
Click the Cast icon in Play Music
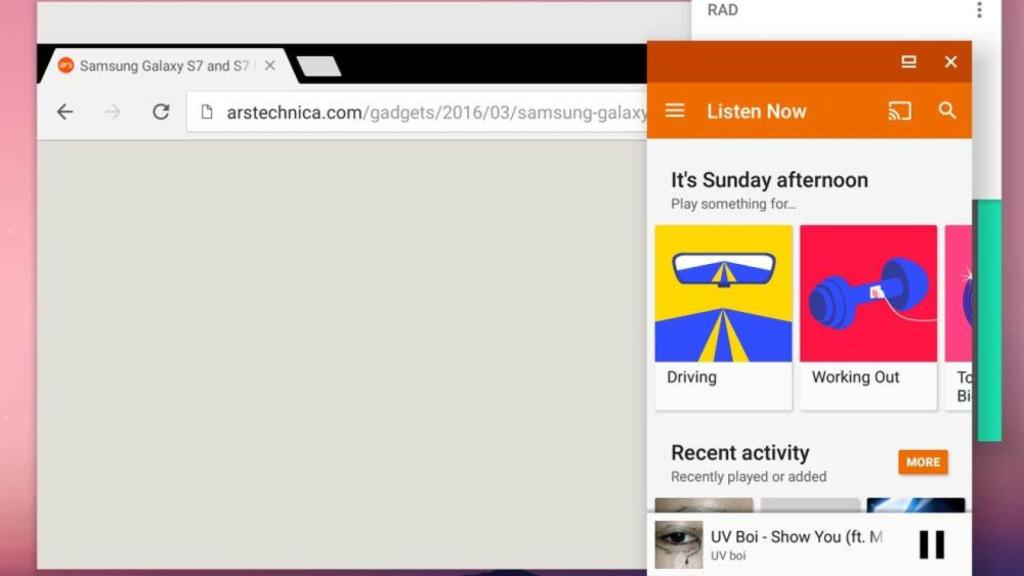898,111
